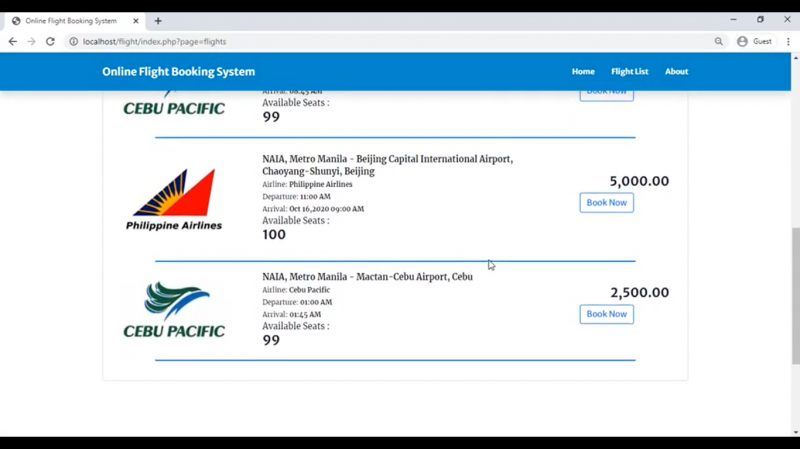Click Airline: Philippine Airlines label

(x=307, y=184)
